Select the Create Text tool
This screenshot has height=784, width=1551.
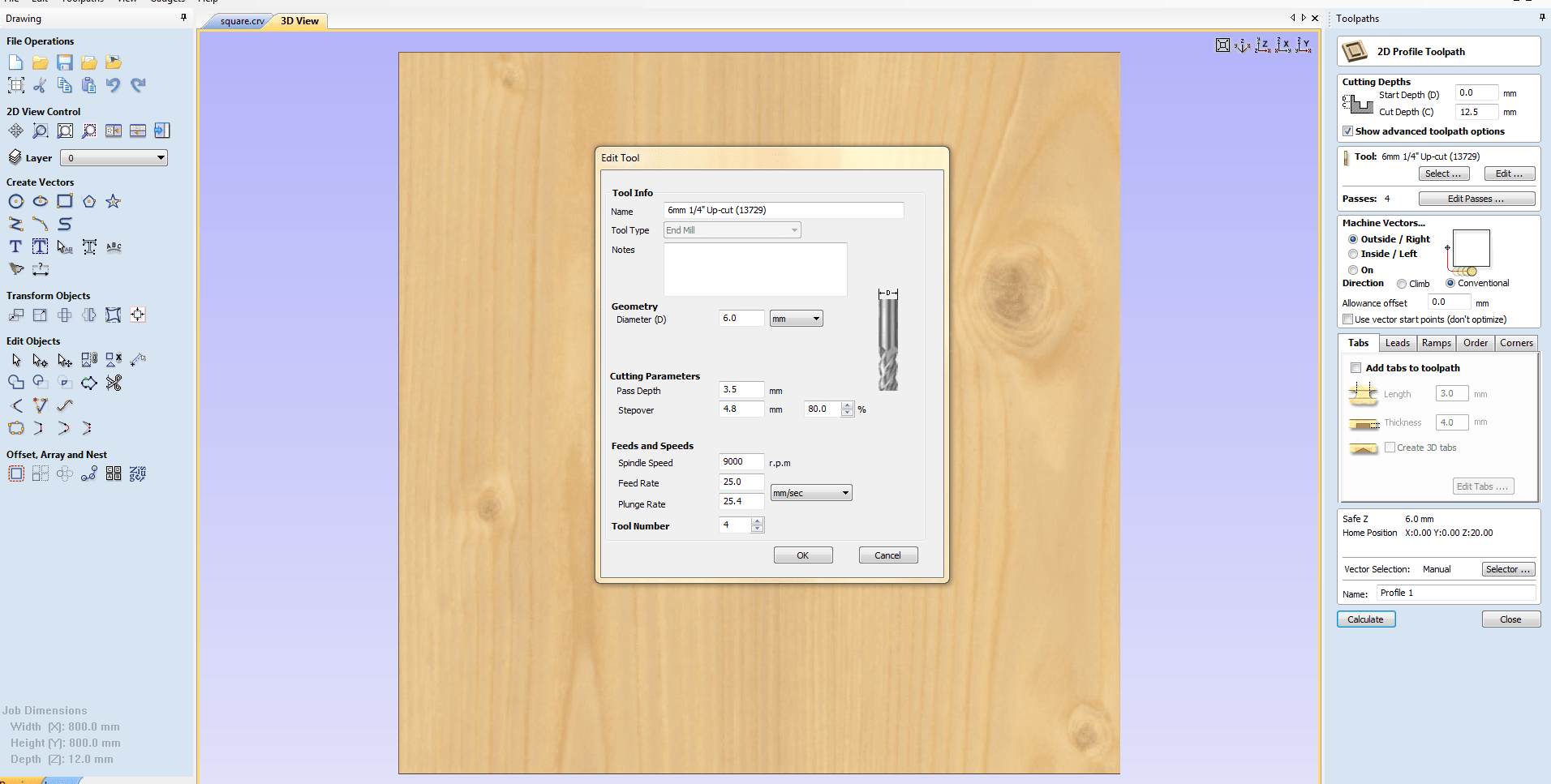(15, 246)
